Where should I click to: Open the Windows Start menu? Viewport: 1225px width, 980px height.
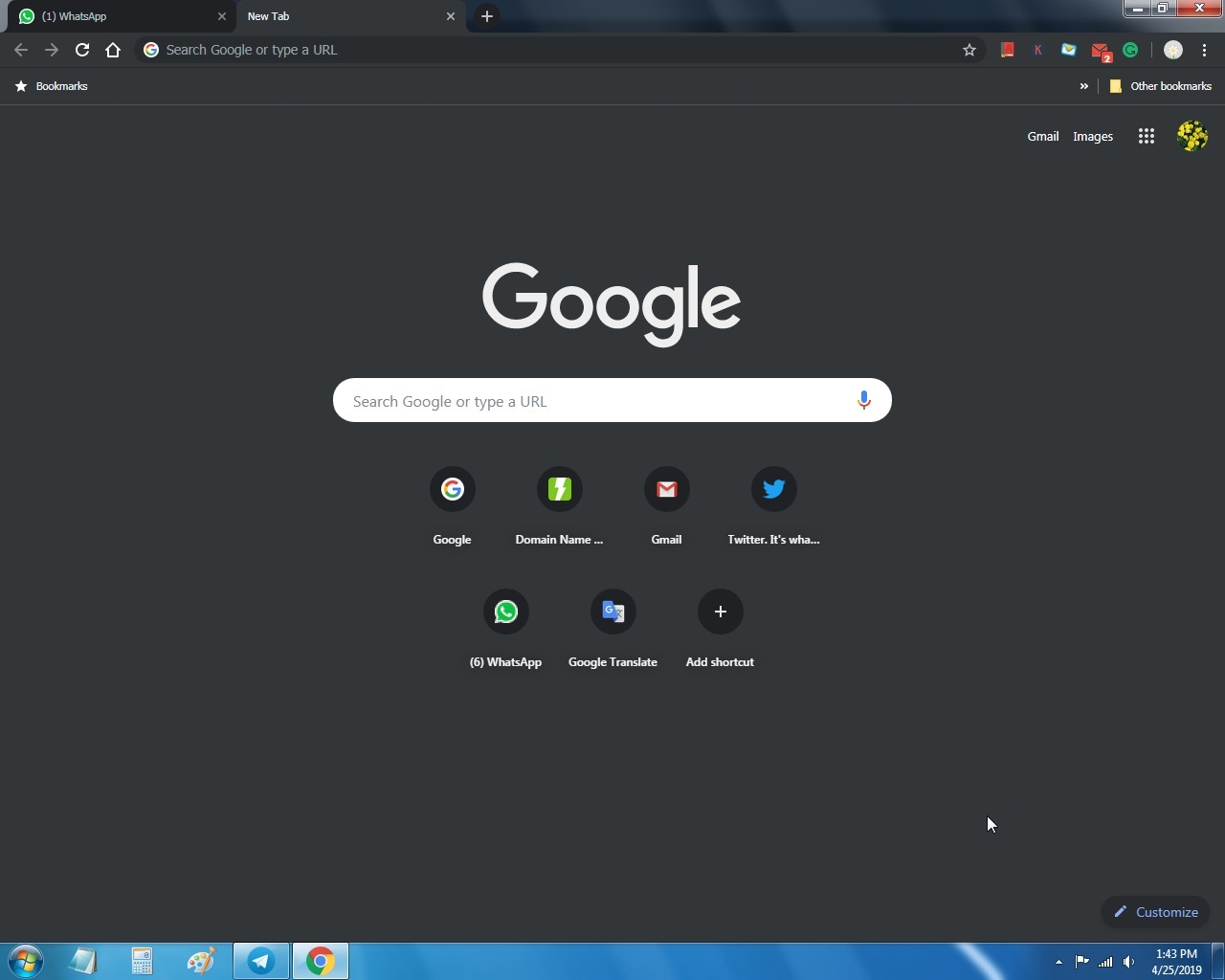[x=26, y=961]
